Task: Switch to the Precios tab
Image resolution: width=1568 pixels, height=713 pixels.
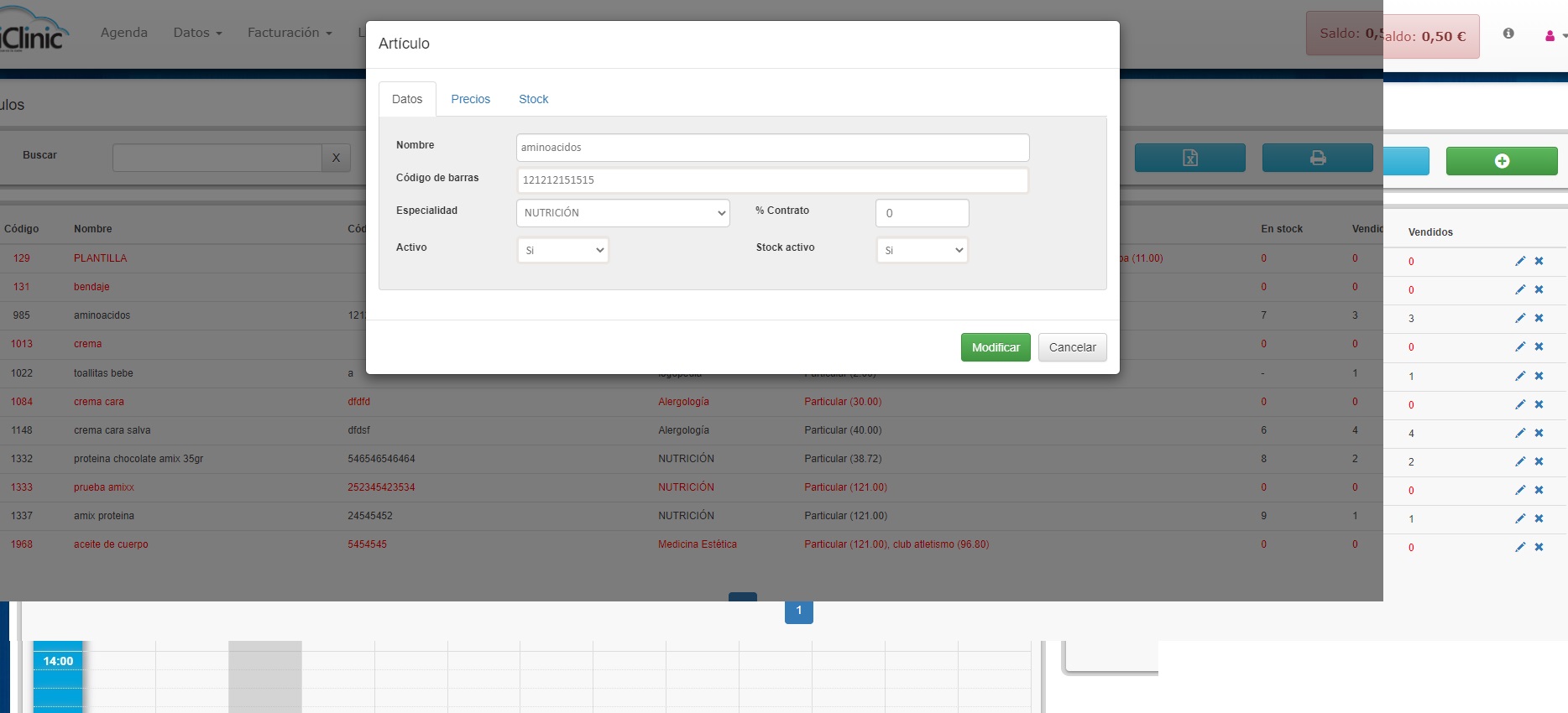Action: pos(471,99)
